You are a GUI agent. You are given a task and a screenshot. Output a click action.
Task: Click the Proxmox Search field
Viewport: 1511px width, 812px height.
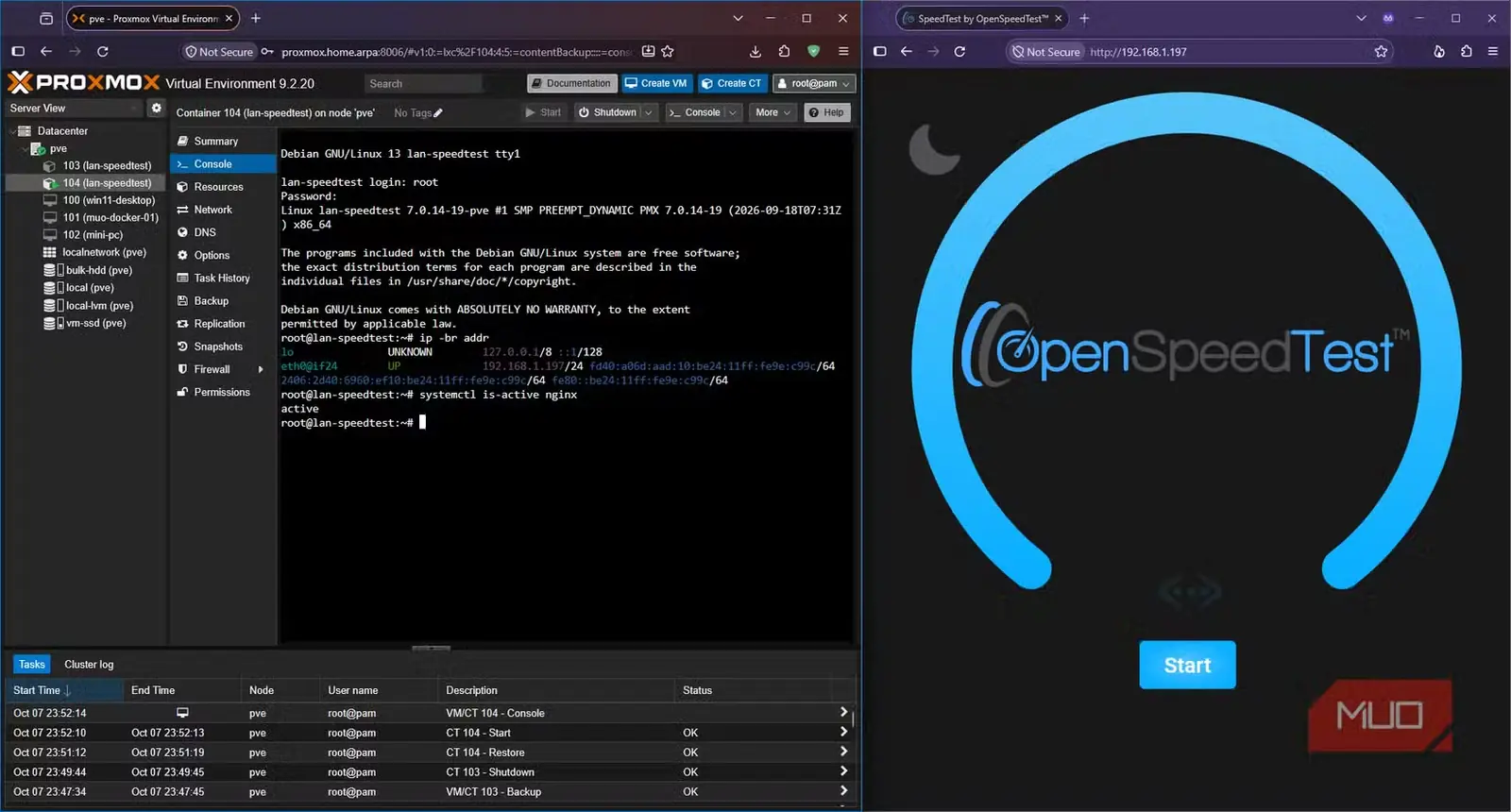point(422,84)
